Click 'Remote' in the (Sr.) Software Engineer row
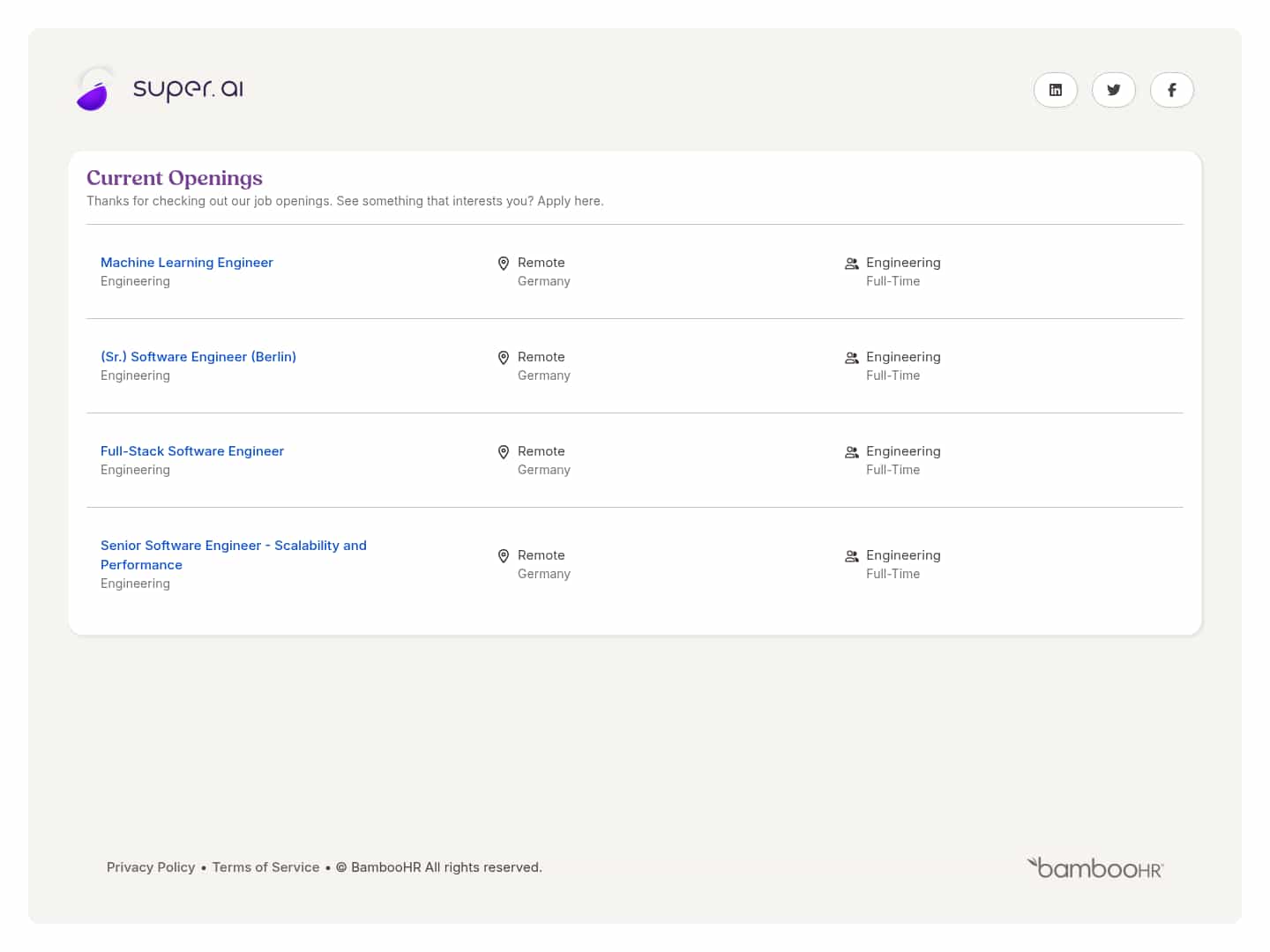1270x952 pixels. (x=541, y=357)
